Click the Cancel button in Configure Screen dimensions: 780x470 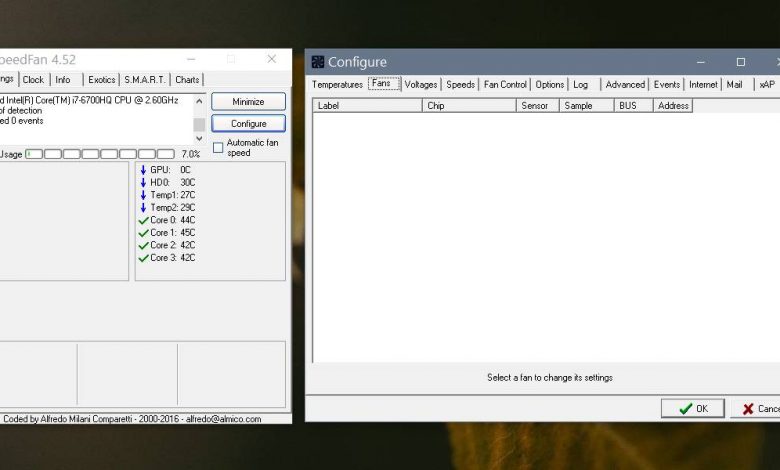[x=756, y=409]
